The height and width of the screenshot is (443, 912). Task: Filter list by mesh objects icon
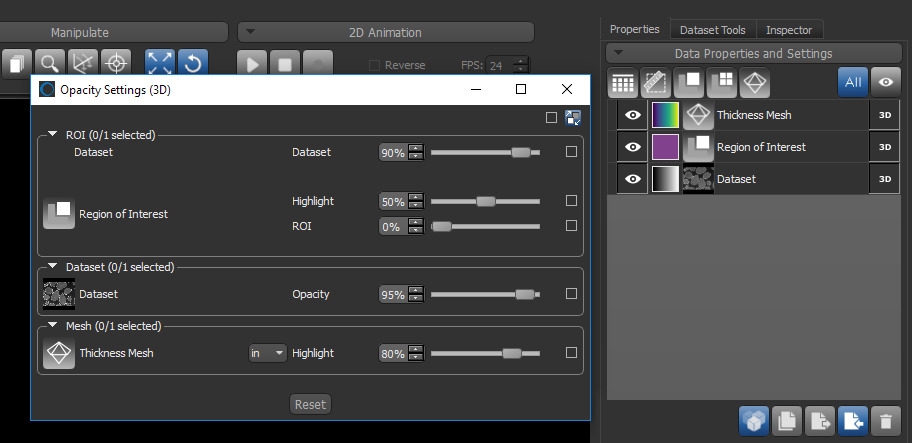(x=755, y=83)
